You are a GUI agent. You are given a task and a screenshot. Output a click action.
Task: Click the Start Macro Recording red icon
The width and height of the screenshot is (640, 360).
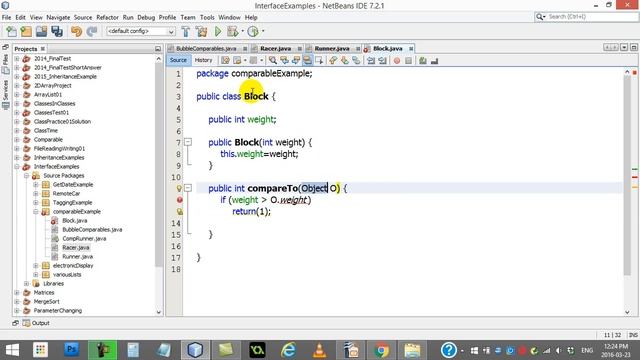pyautogui.click(x=397, y=60)
